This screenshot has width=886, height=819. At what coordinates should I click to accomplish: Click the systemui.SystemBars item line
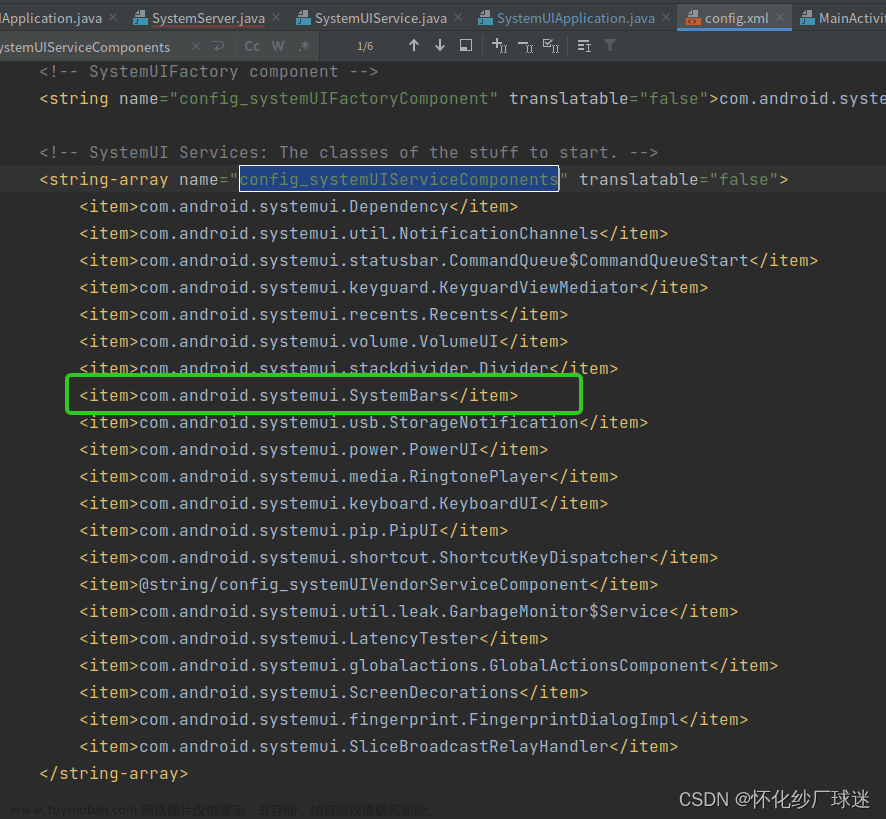[298, 396]
